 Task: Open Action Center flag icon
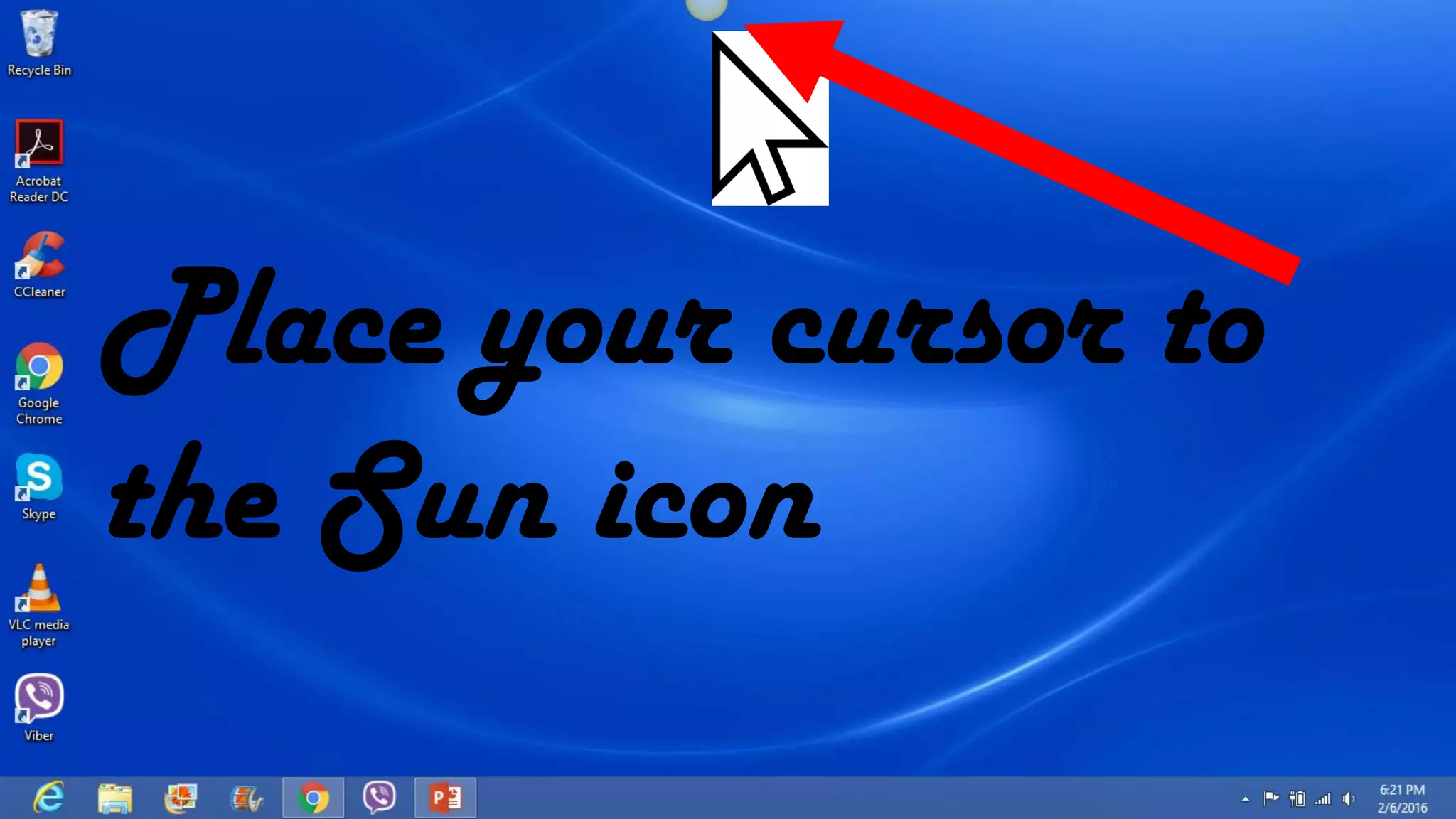pyautogui.click(x=1271, y=799)
